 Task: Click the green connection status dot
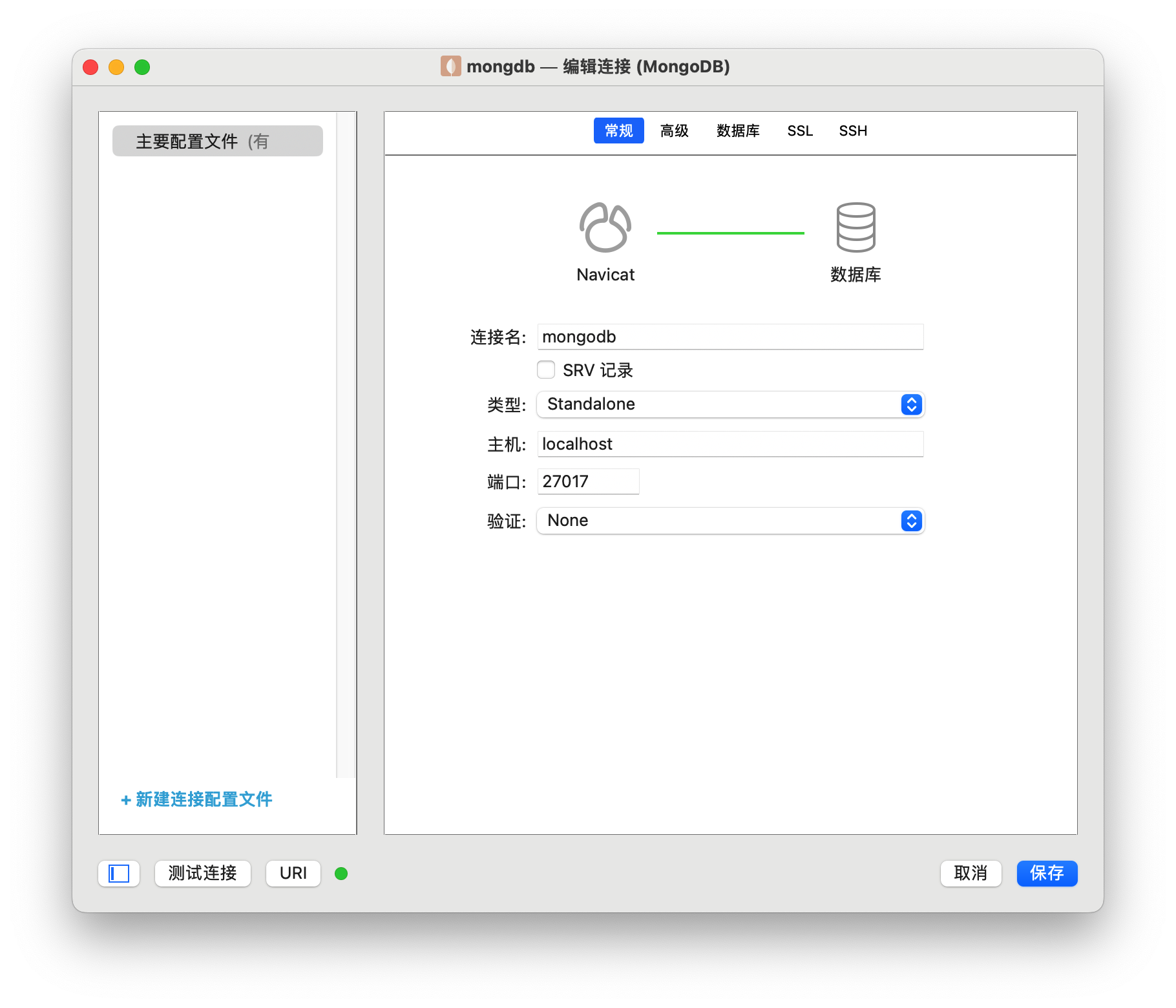(341, 874)
